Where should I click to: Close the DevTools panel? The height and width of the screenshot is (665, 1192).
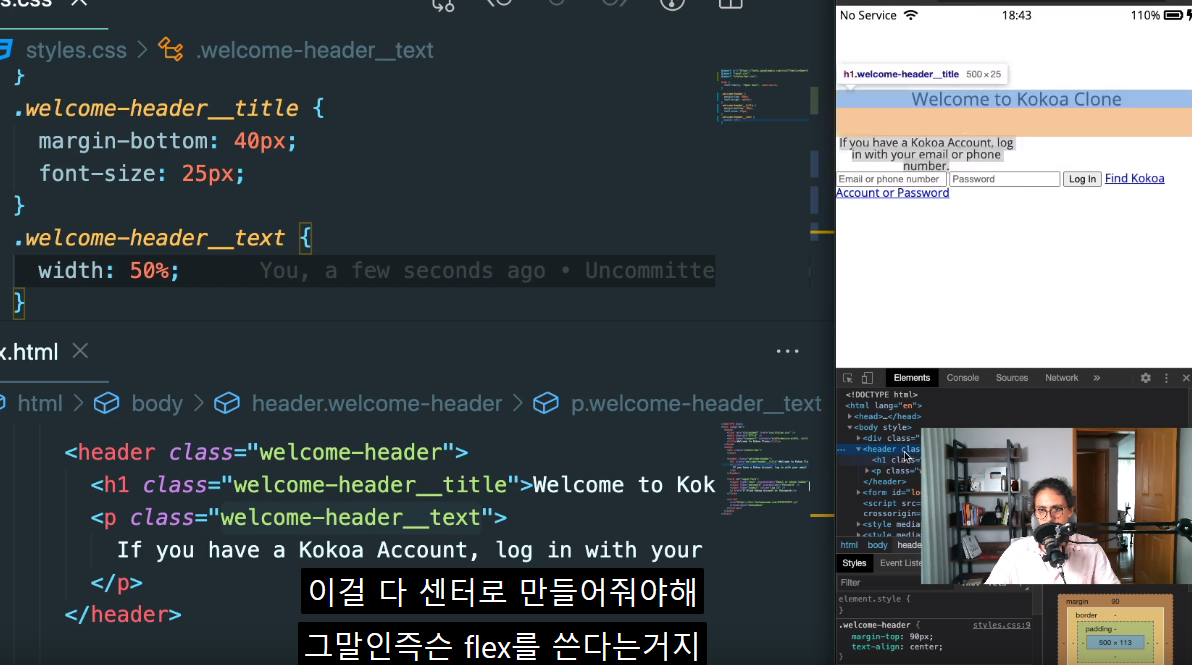pyautogui.click(x=1186, y=378)
